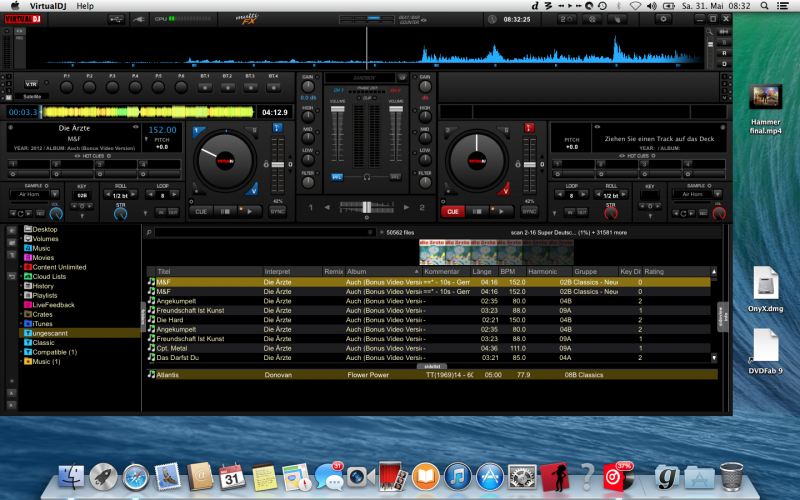Toggle deck 2 pitch lock padlock icon
This screenshot has width=800, height=500.
[x=518, y=164]
